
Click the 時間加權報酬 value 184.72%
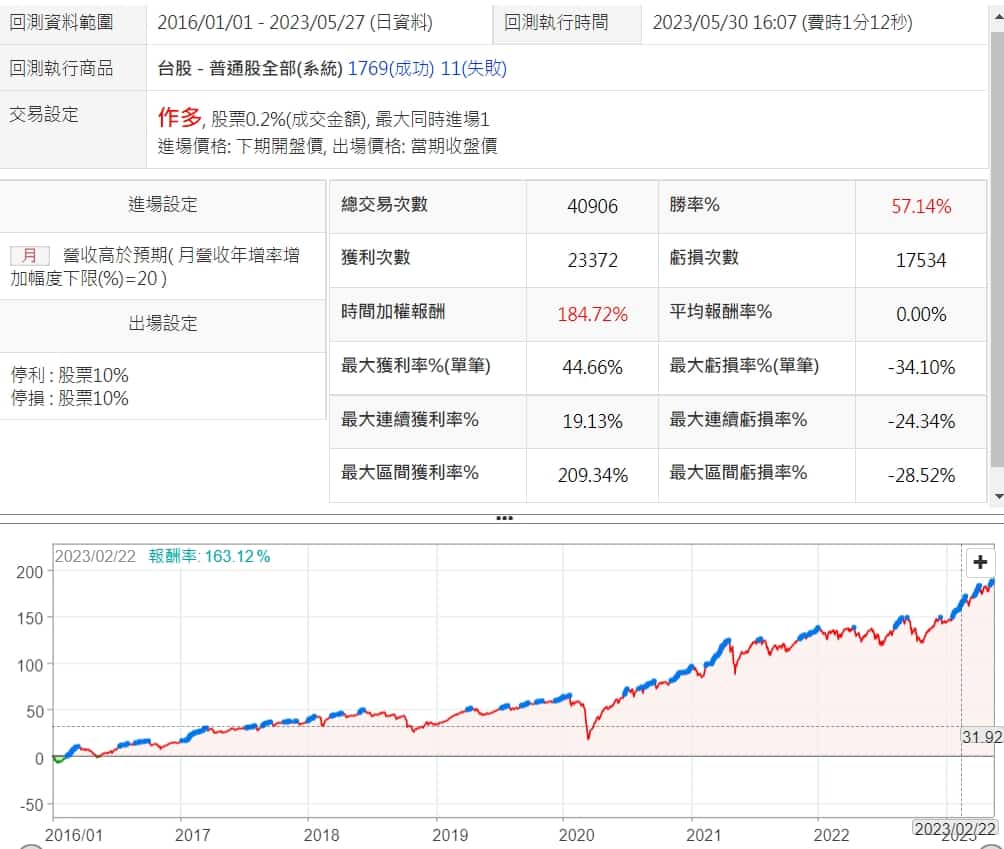coord(593,315)
